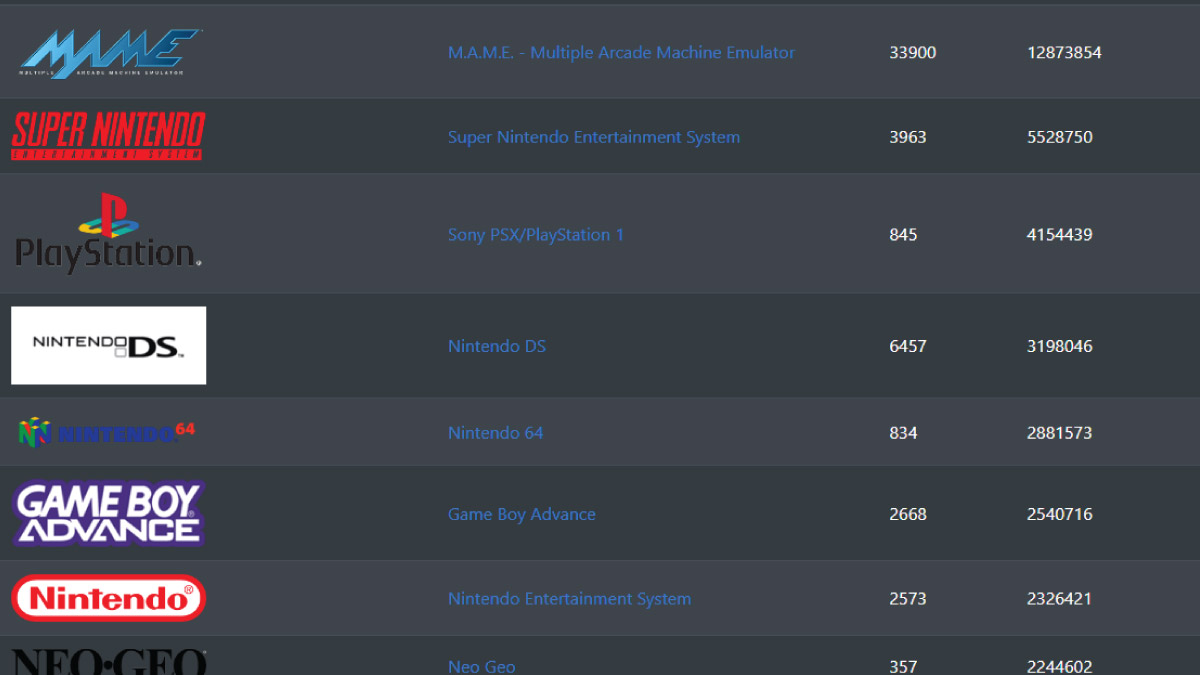Screen dimensions: 1200x675
Task: Click the Game Boy Advance logo
Action: click(108, 513)
